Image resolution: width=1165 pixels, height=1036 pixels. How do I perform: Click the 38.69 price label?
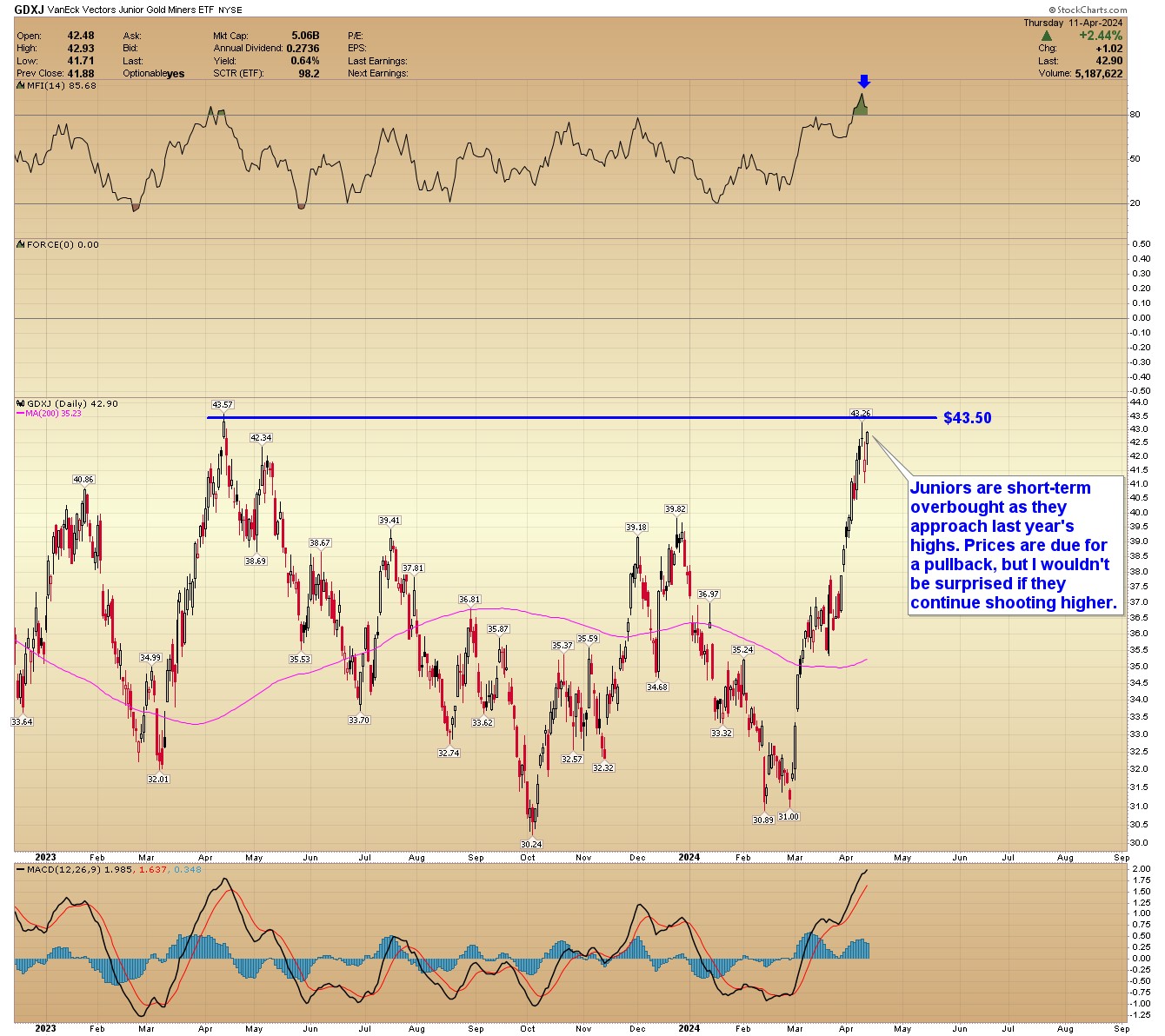coord(256,561)
